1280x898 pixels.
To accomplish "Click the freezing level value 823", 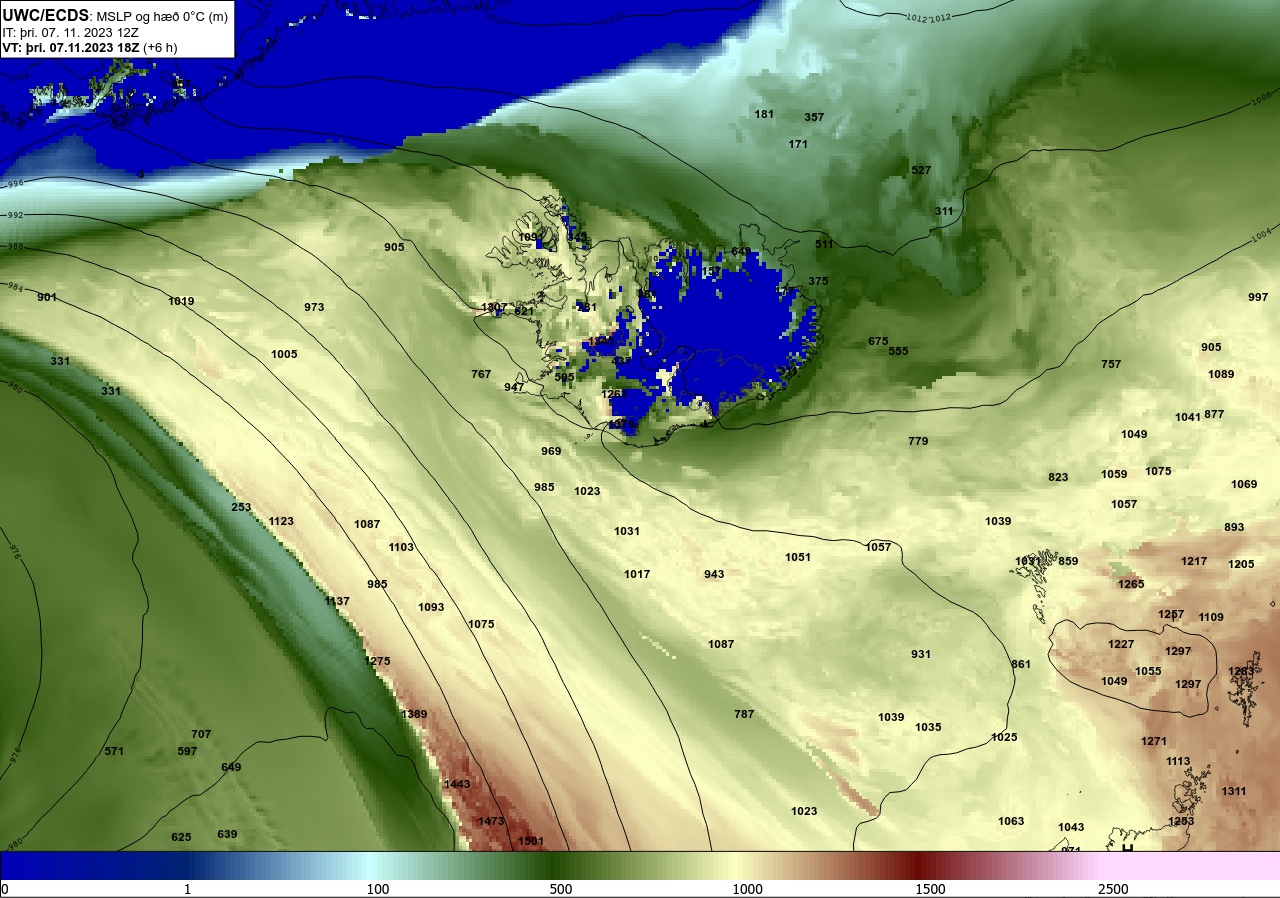I will click(1058, 477).
